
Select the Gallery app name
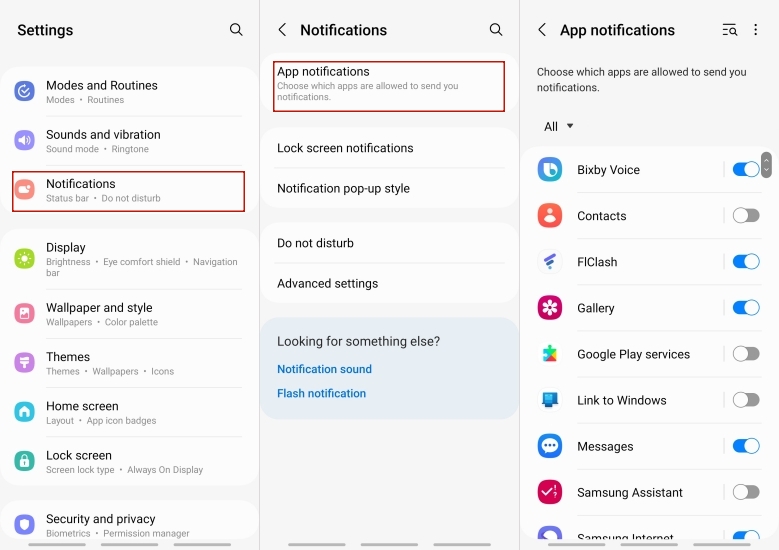(x=596, y=308)
